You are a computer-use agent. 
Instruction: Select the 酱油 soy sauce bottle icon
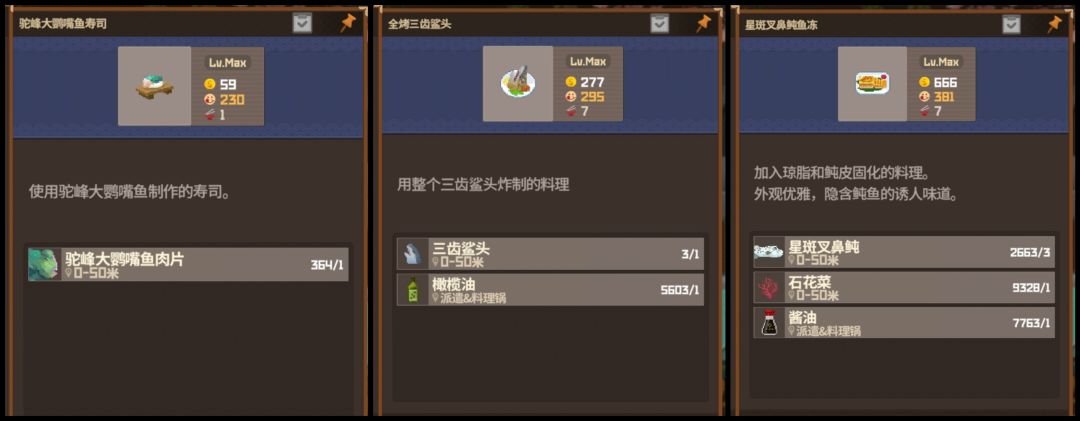pyautogui.click(x=769, y=322)
